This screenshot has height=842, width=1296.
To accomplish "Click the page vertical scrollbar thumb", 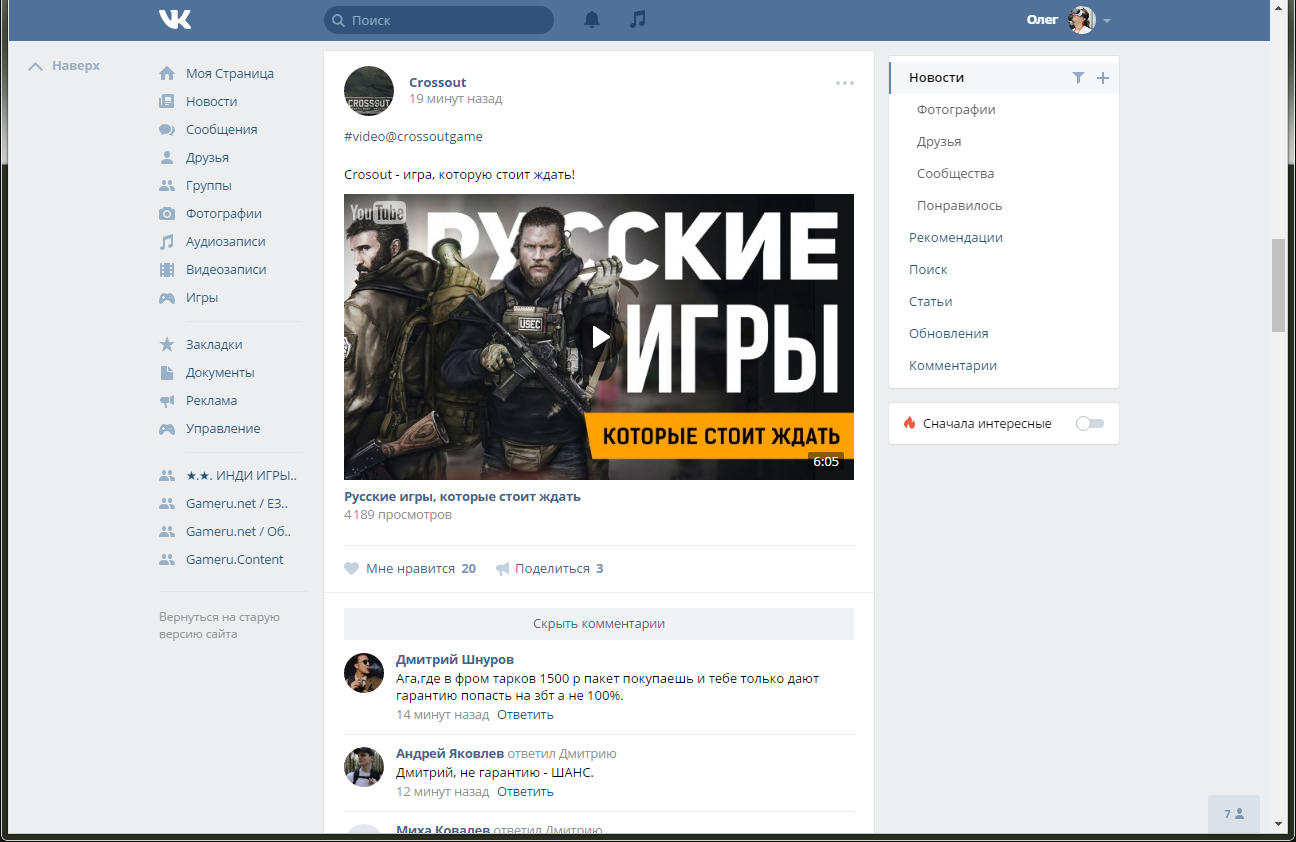I will (1278, 285).
